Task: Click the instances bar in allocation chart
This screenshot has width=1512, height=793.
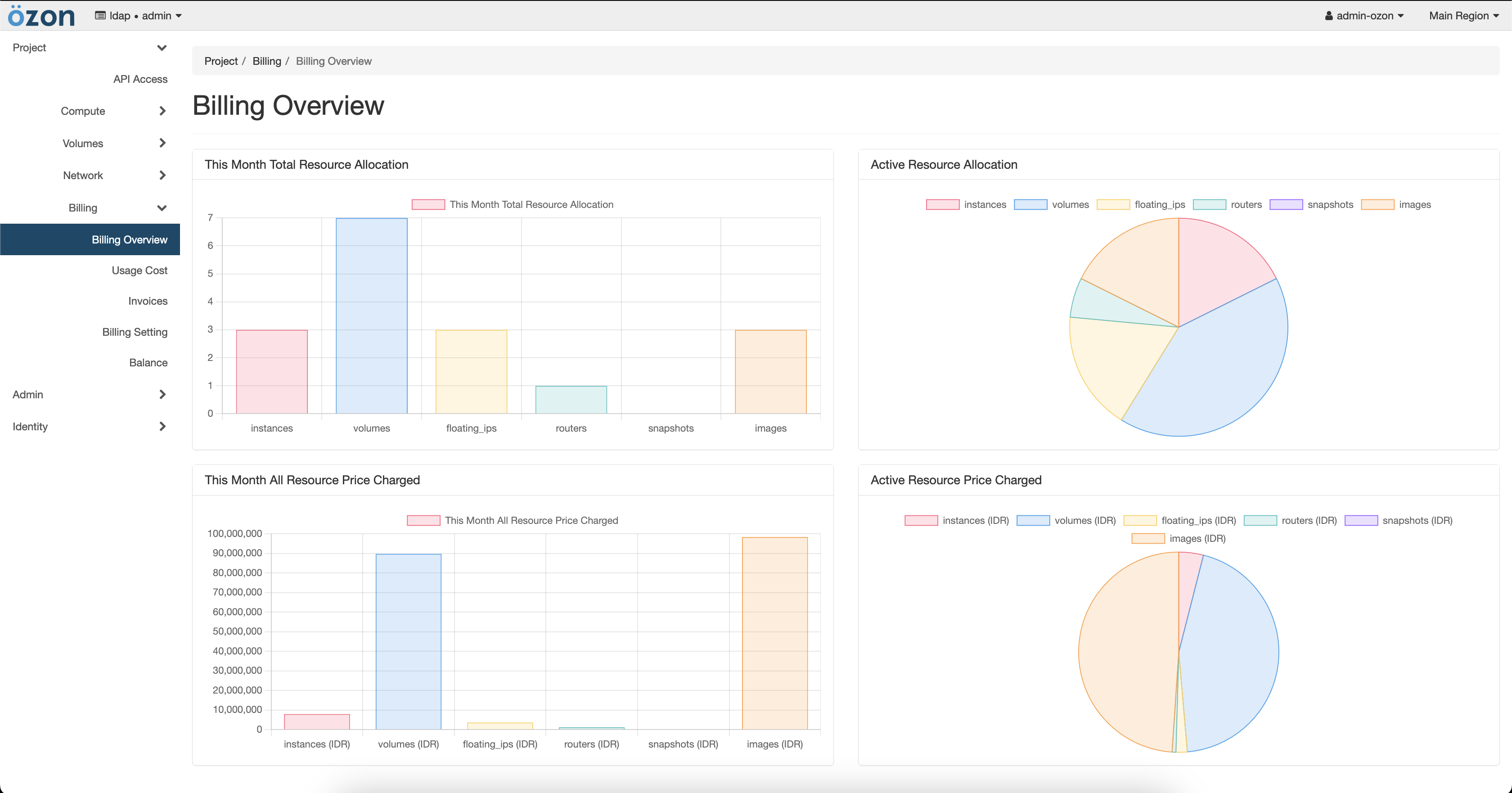Action: (x=272, y=372)
